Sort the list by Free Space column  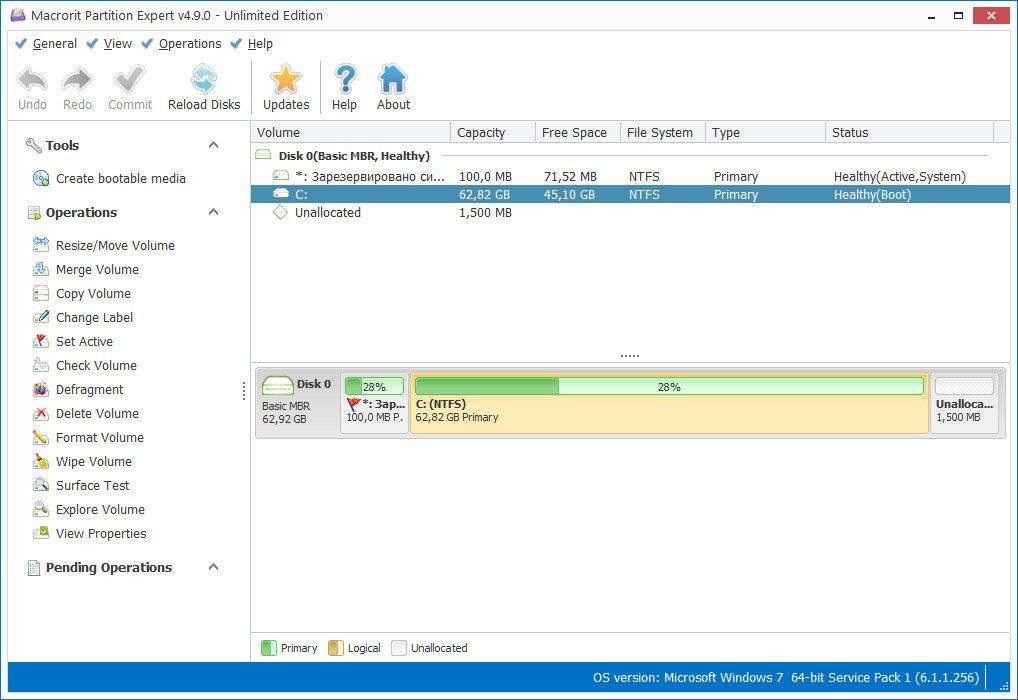[574, 132]
